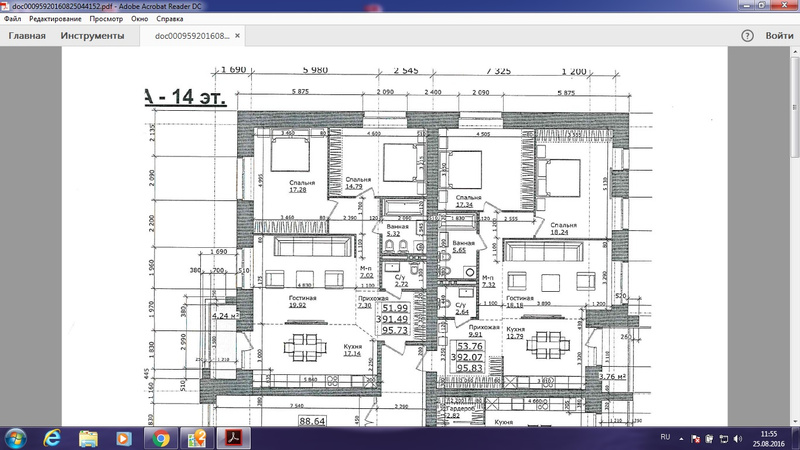This screenshot has height=450, width=800.
Task: Click the 'Ванная 5.32' room label
Action: click(397, 230)
